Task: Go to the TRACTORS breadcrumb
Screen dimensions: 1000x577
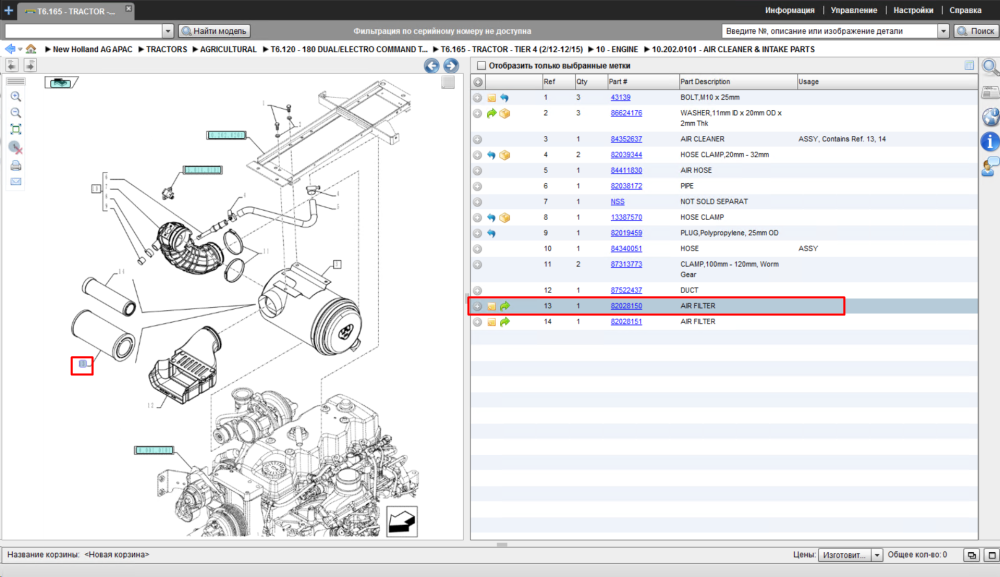Action: [166, 49]
